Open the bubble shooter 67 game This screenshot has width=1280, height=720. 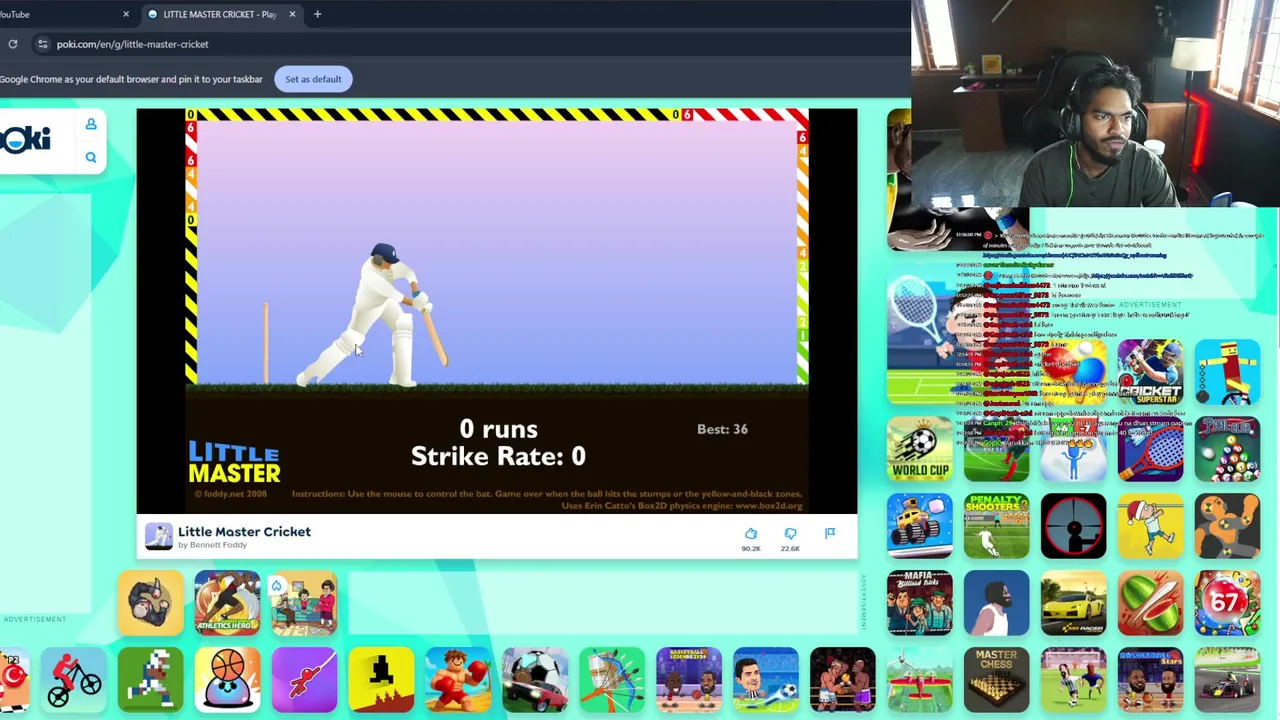point(1228,603)
